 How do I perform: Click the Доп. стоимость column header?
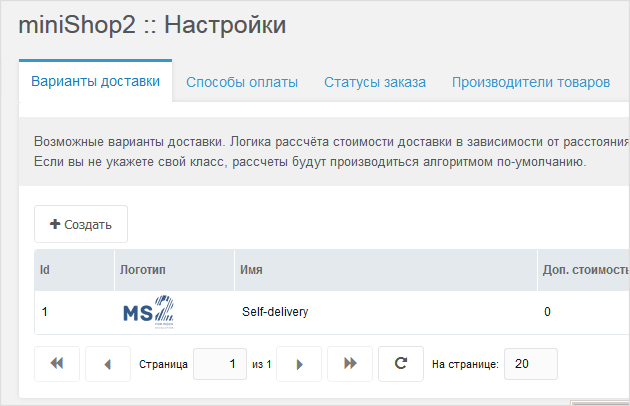point(584,270)
